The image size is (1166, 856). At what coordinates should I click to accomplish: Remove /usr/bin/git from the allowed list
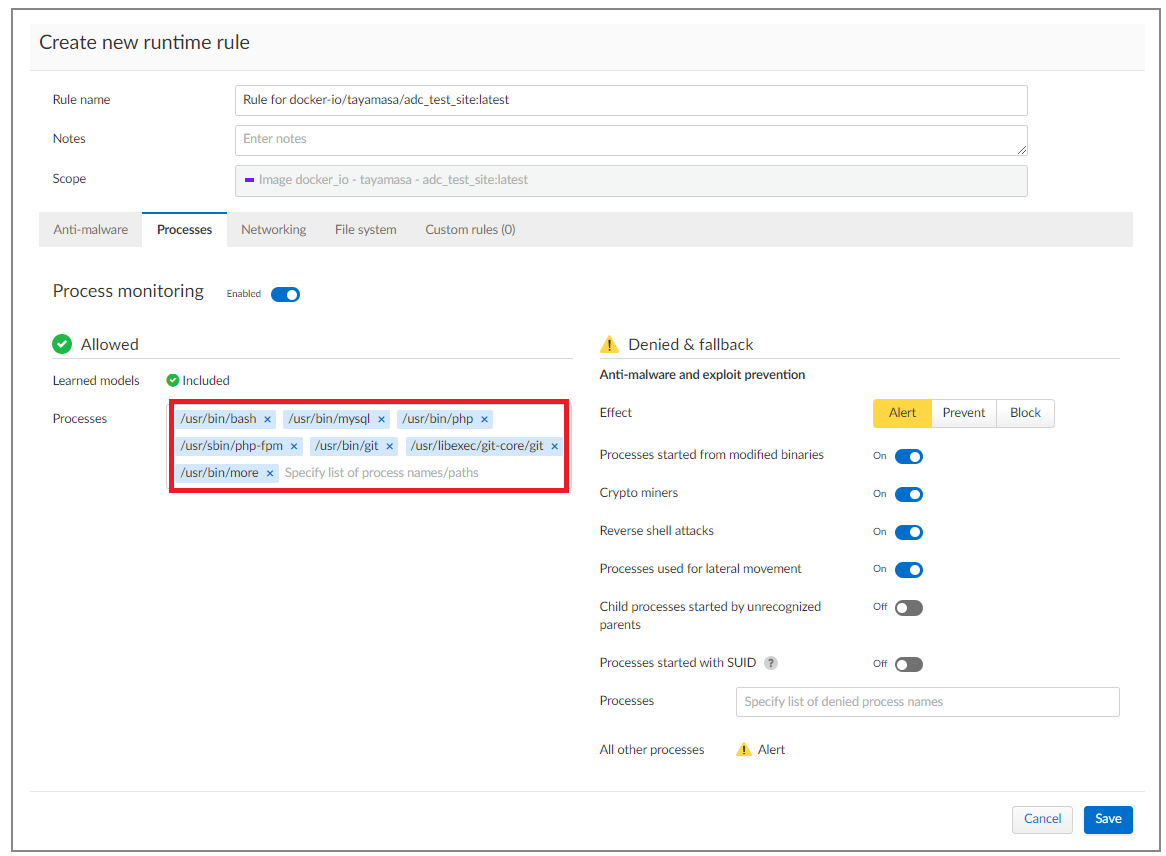(390, 447)
